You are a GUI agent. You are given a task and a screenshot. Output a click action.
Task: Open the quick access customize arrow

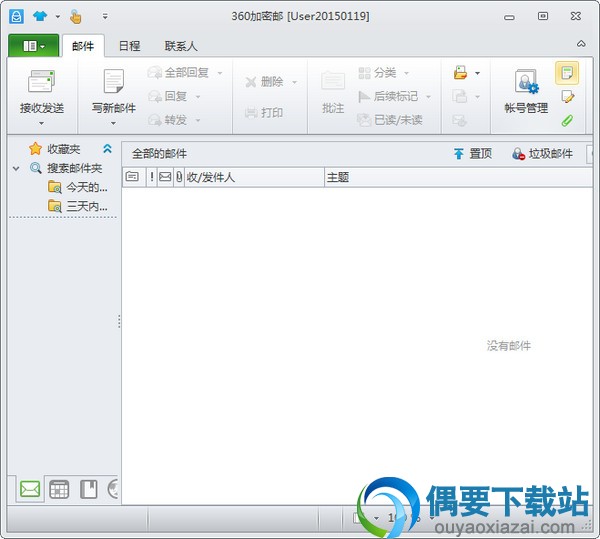click(105, 16)
